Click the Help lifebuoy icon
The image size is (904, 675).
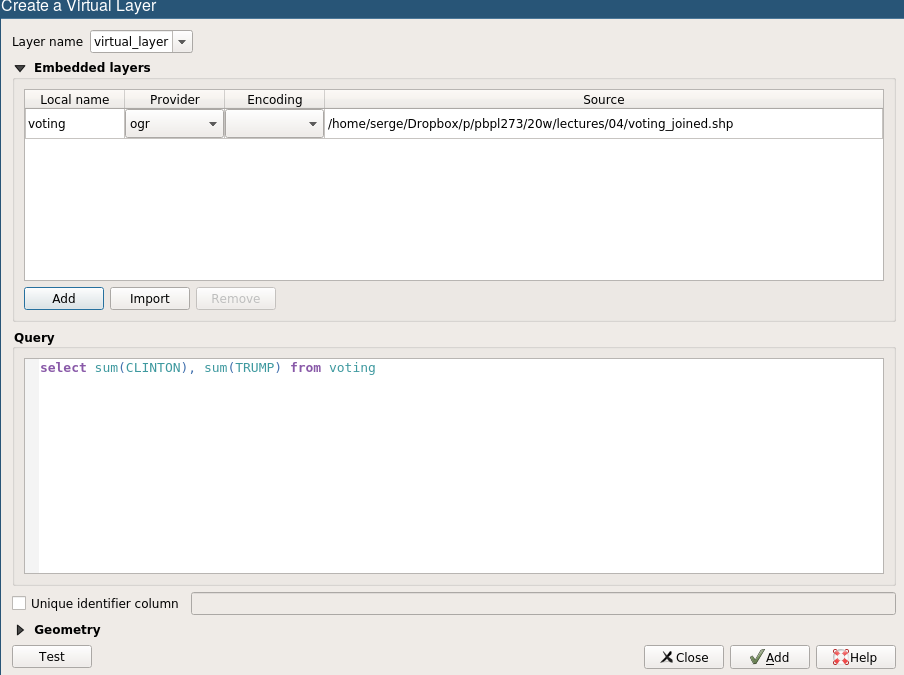[x=840, y=657]
